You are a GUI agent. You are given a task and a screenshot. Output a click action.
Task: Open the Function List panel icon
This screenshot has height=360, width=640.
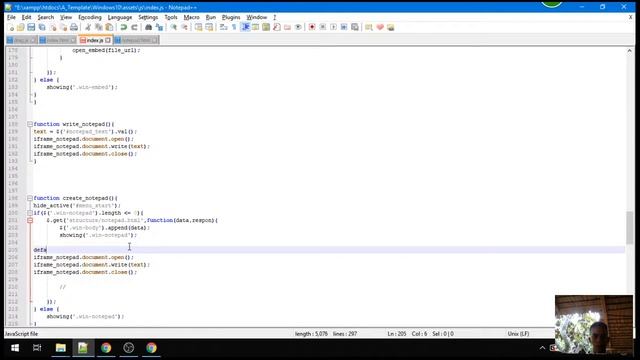[x=277, y=27]
